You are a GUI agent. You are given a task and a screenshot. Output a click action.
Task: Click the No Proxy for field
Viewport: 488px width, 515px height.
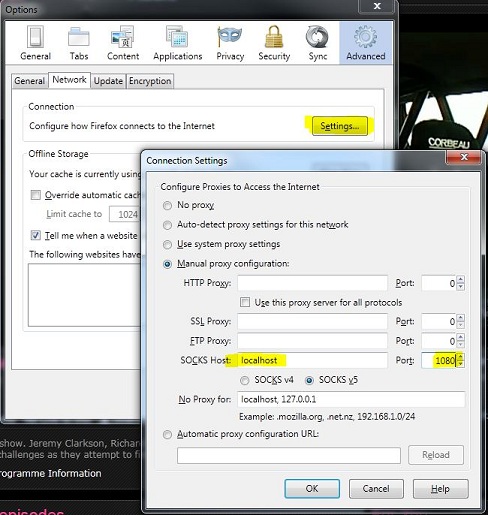click(x=351, y=399)
